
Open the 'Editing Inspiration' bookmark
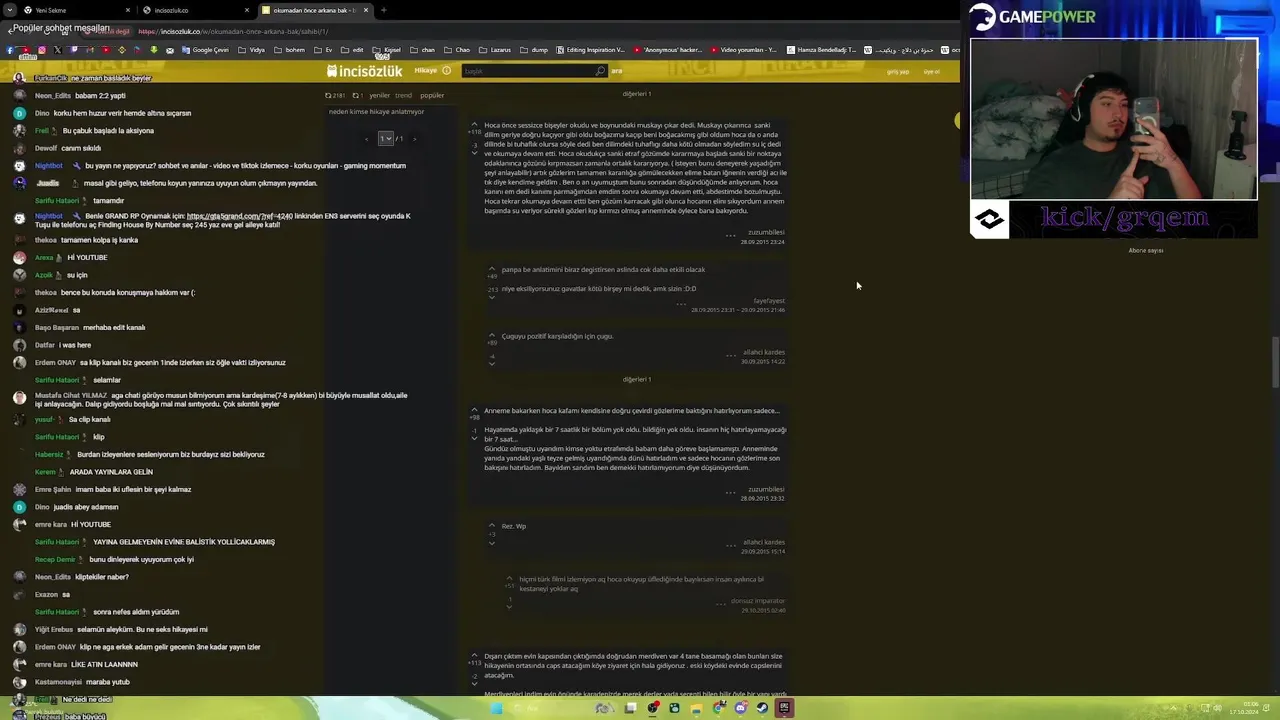click(x=591, y=50)
